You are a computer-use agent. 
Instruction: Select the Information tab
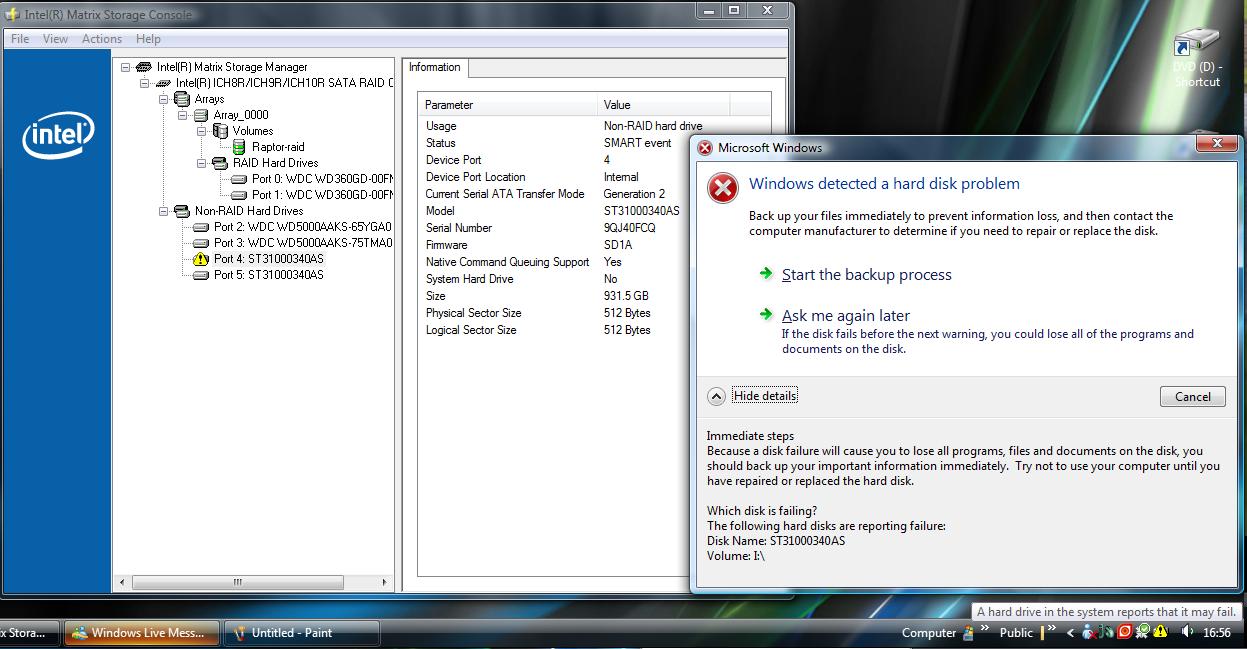(x=435, y=68)
